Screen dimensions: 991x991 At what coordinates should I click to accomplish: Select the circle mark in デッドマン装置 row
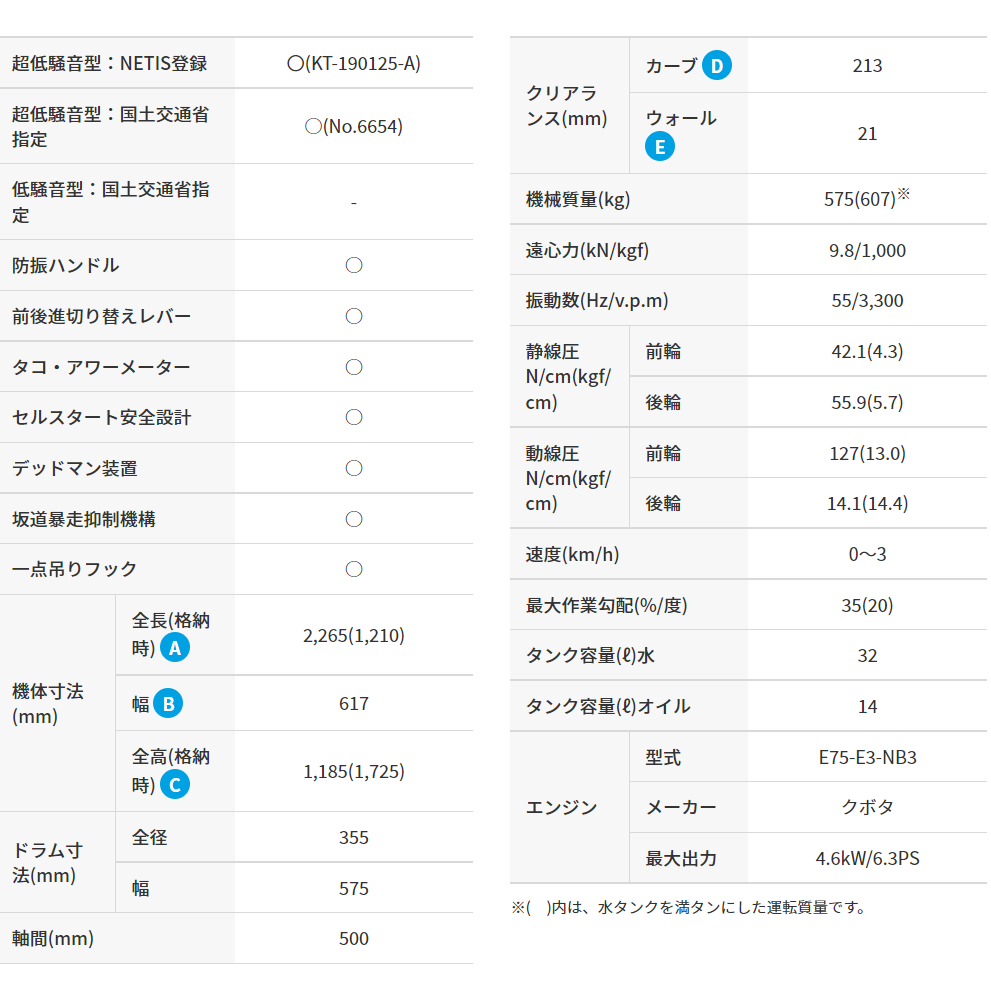point(353,468)
